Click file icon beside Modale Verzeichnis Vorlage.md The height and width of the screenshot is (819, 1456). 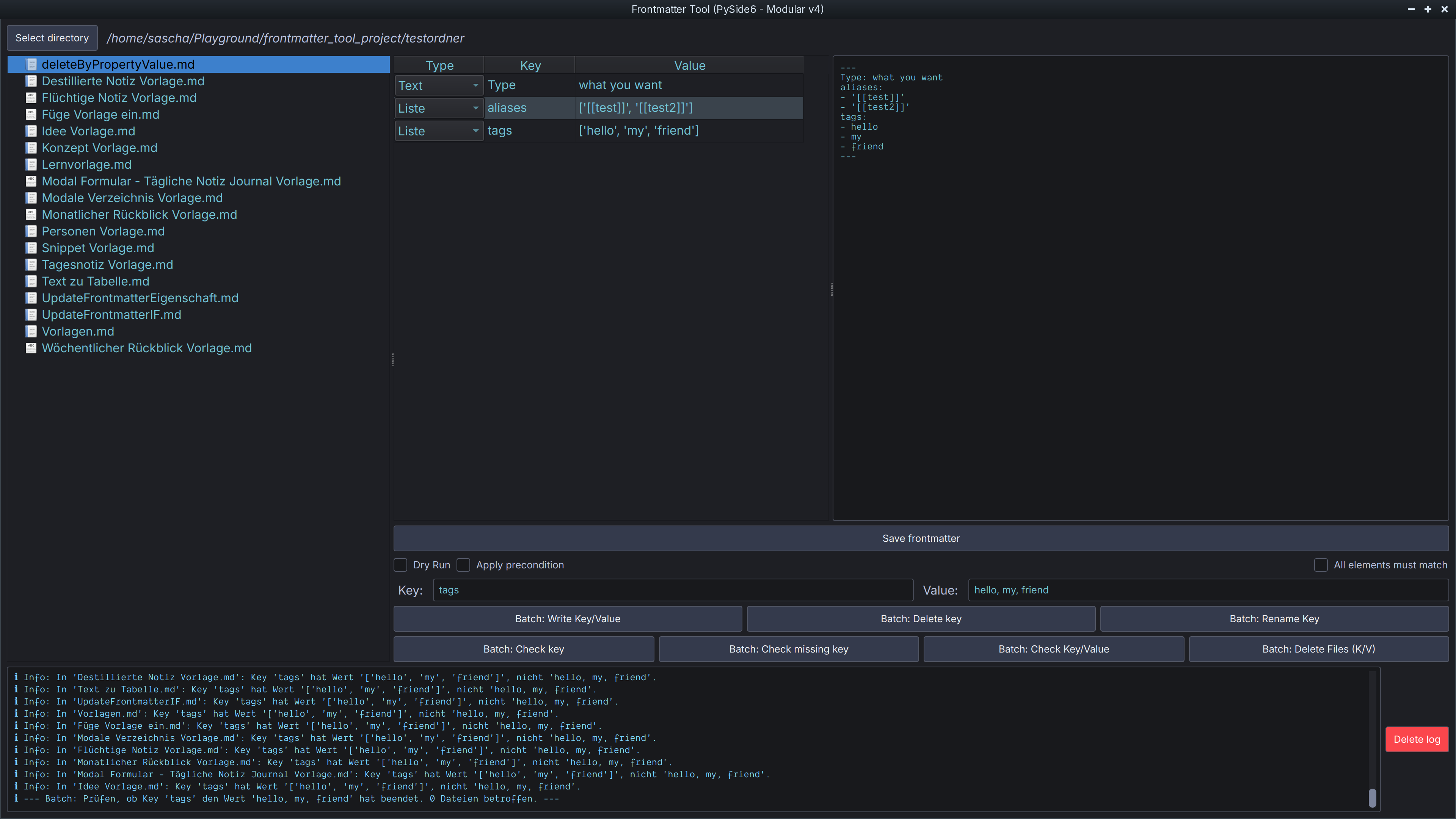pos(31,198)
